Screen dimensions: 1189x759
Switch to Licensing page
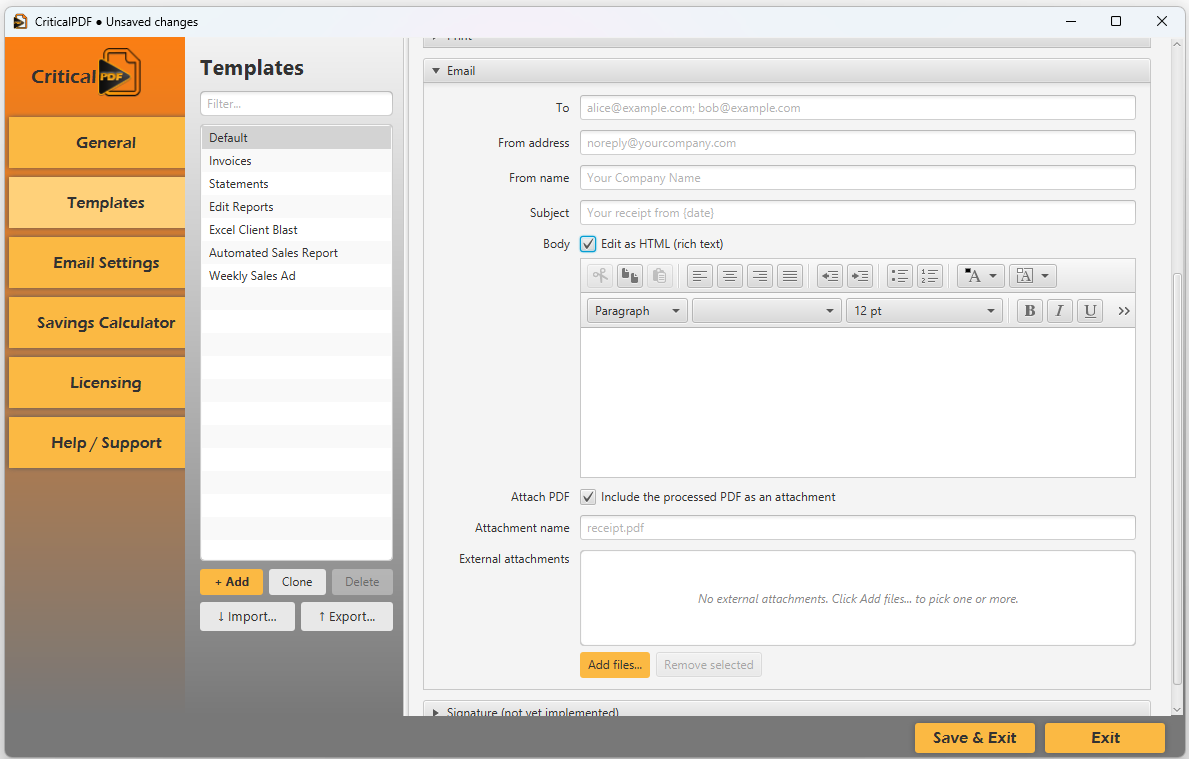pos(96,382)
